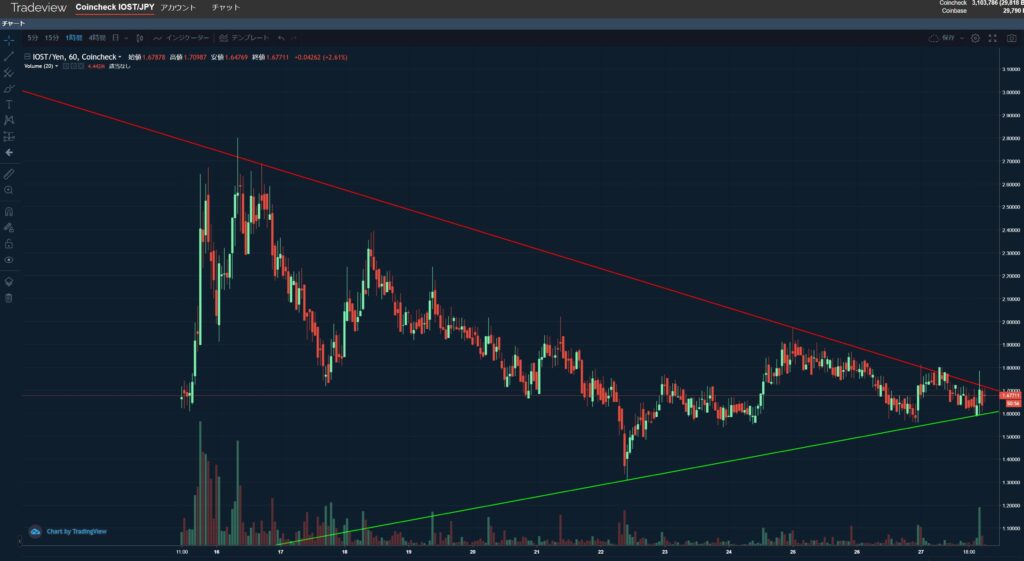
Task: Toggle fullscreen mode icon
Action: coord(993,39)
